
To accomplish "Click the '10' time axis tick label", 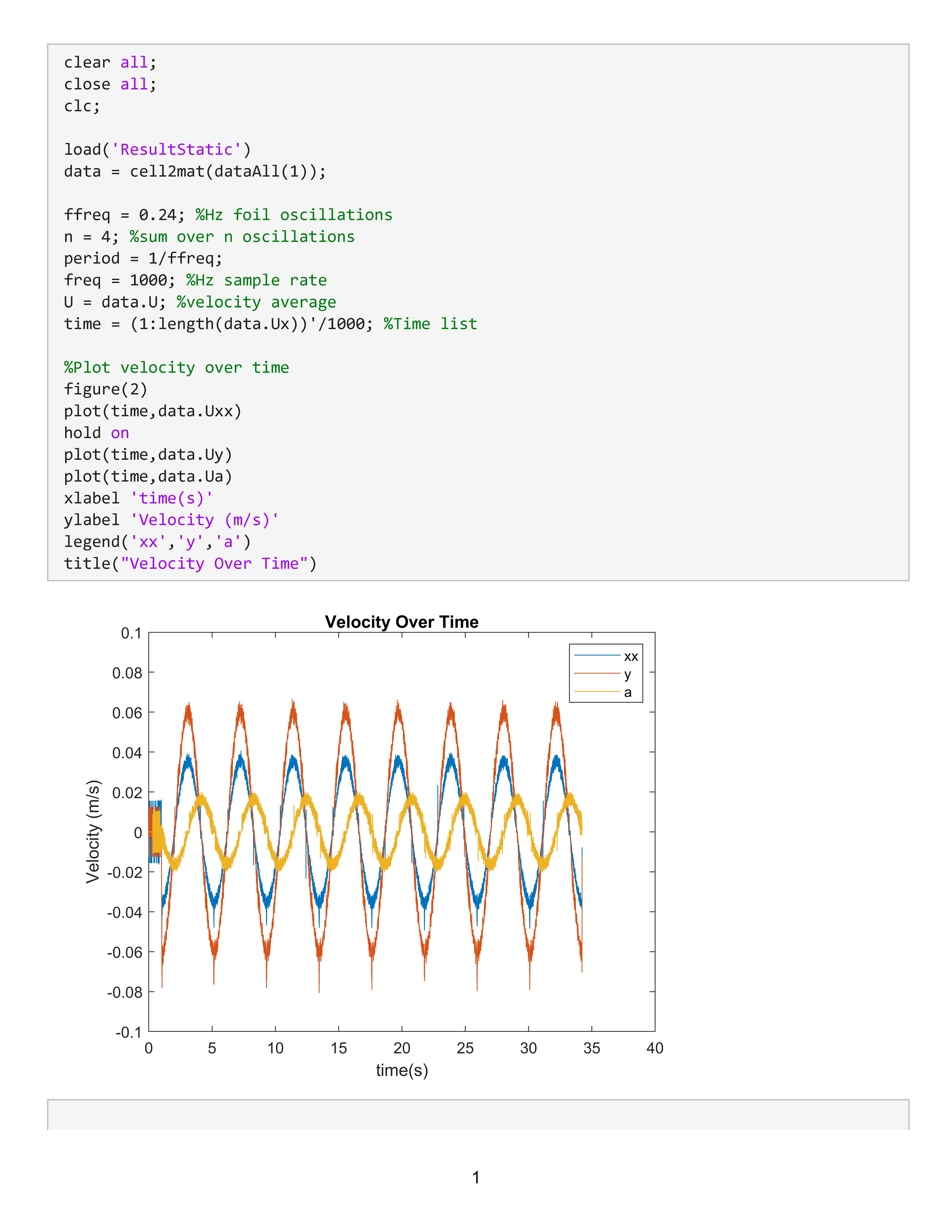I will click(275, 1048).
